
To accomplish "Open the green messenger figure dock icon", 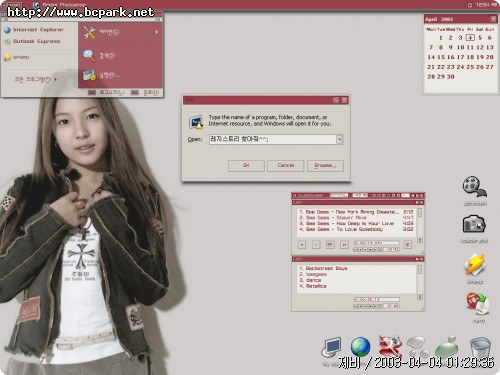I will tap(448, 347).
